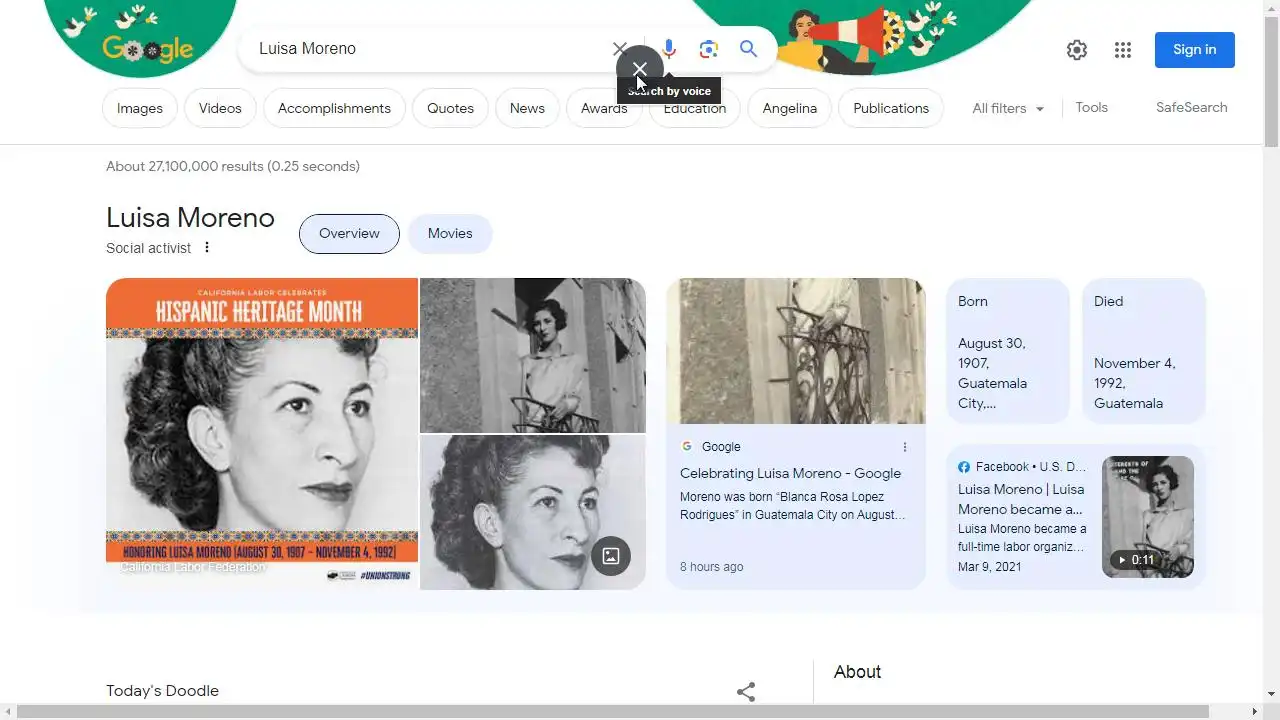This screenshot has height=720, width=1280.
Task: Open quick settings gear icon
Action: [1077, 50]
